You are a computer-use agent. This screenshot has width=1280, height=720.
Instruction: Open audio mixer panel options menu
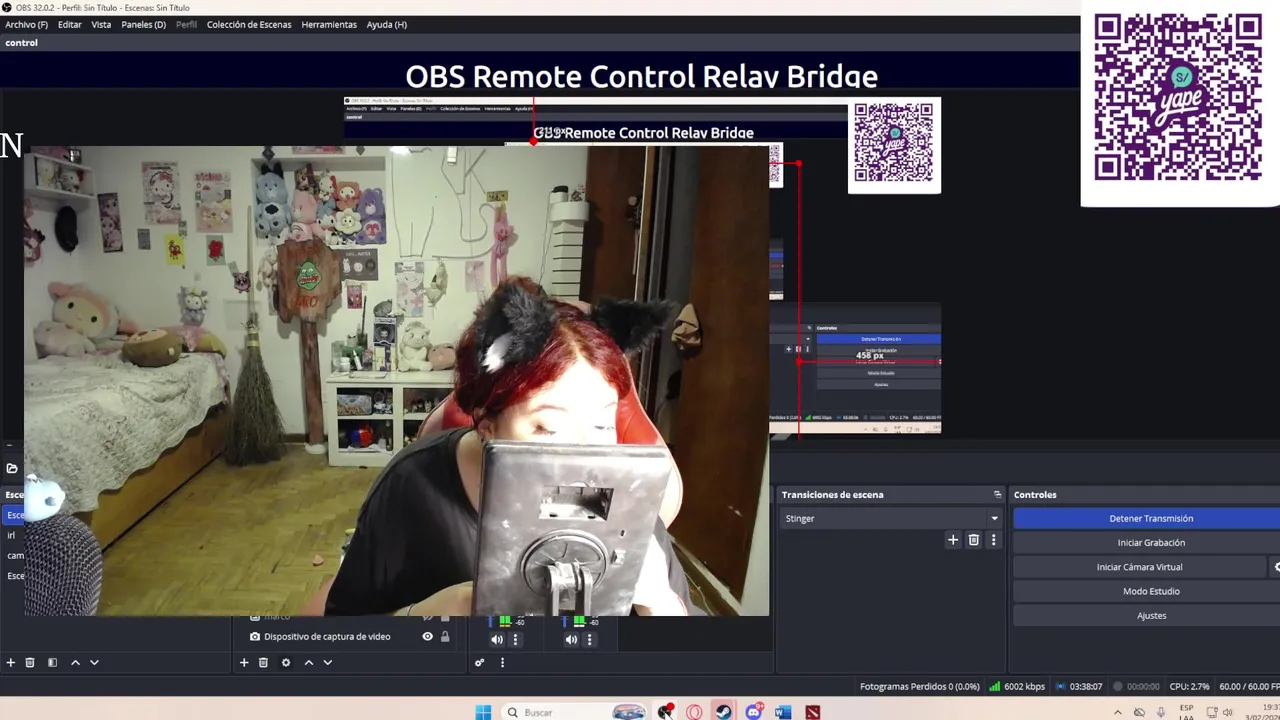click(x=502, y=662)
